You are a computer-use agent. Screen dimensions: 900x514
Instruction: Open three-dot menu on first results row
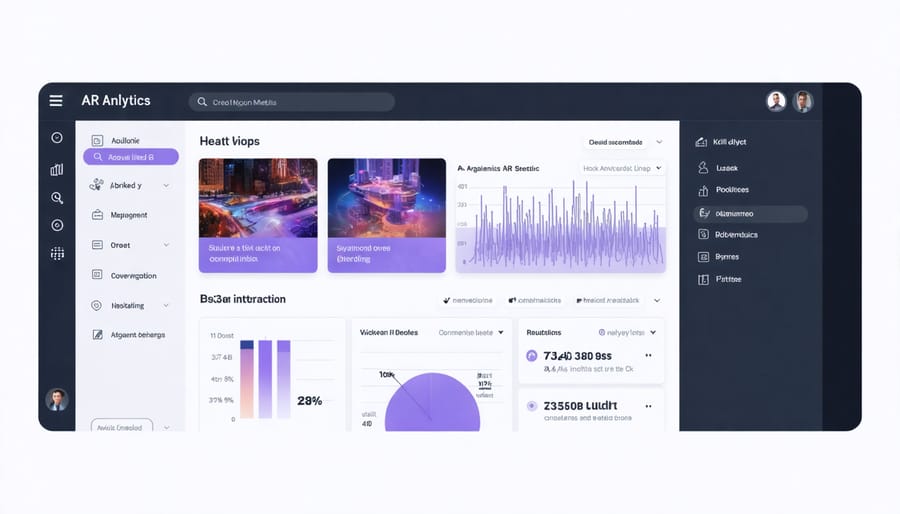point(648,355)
